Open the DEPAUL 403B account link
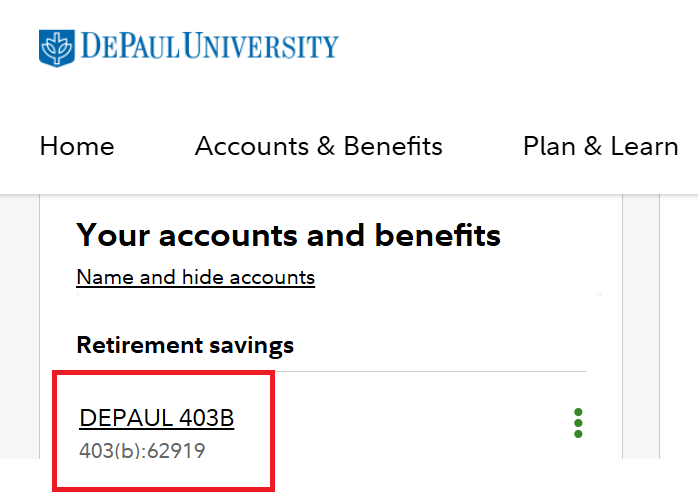698x504 pixels. [x=156, y=418]
